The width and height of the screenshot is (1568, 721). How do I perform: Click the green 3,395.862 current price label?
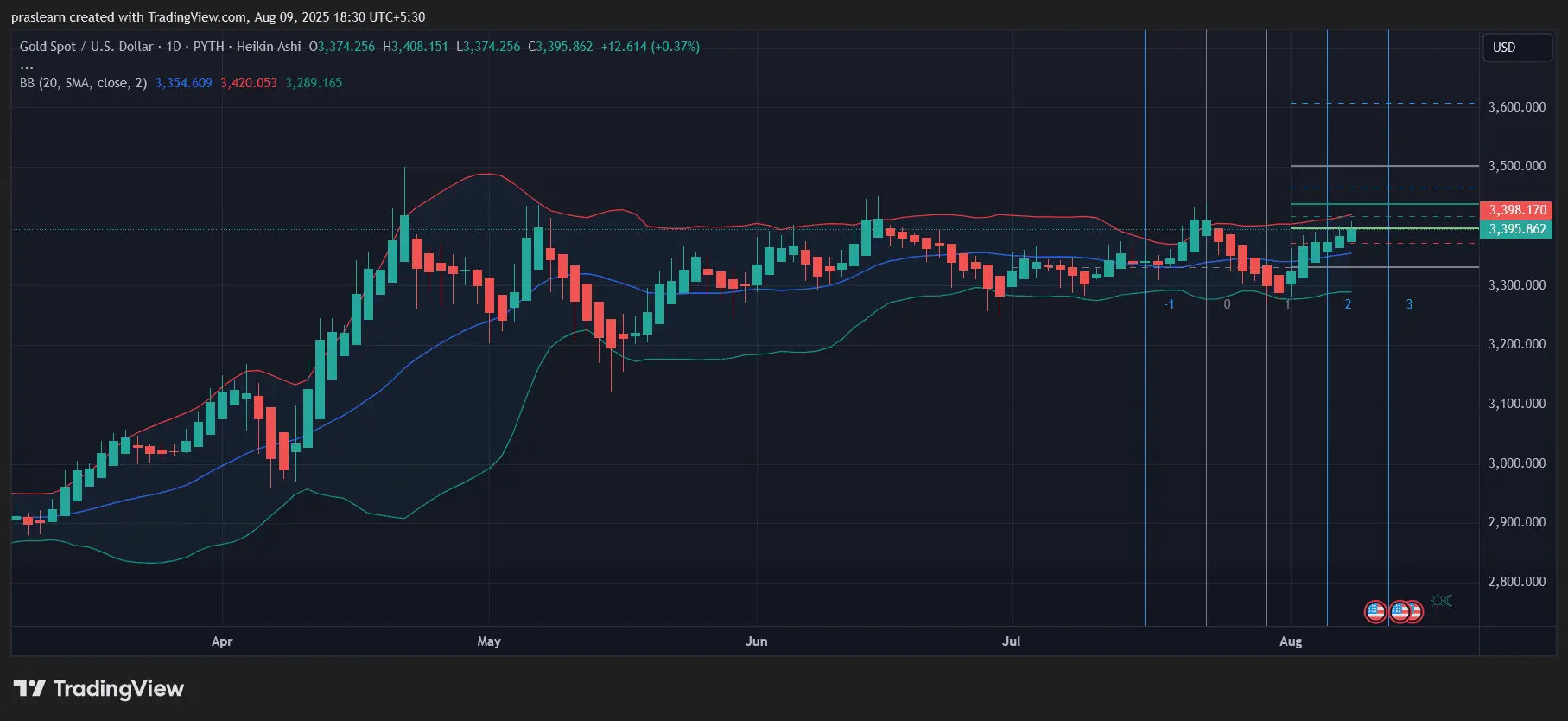pos(1516,229)
